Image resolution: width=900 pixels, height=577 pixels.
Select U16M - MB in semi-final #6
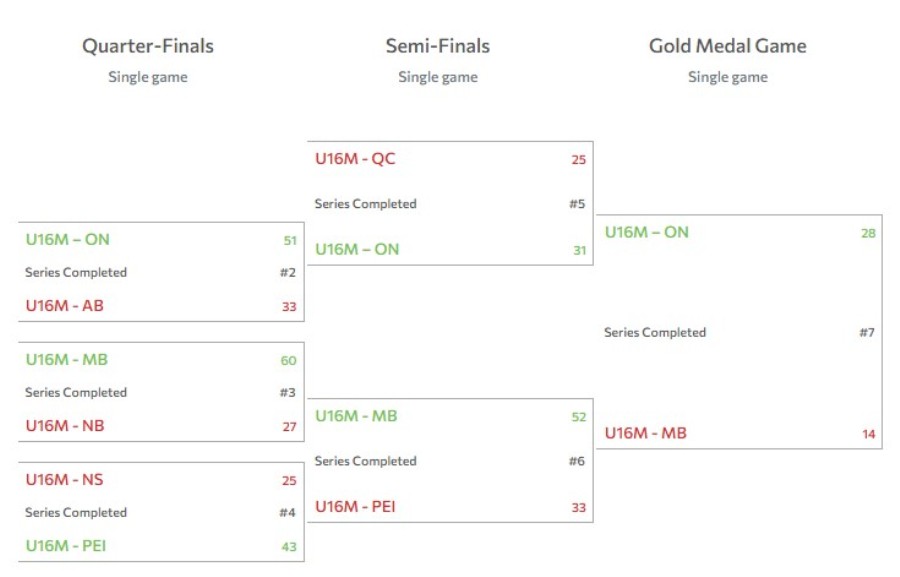pos(356,416)
